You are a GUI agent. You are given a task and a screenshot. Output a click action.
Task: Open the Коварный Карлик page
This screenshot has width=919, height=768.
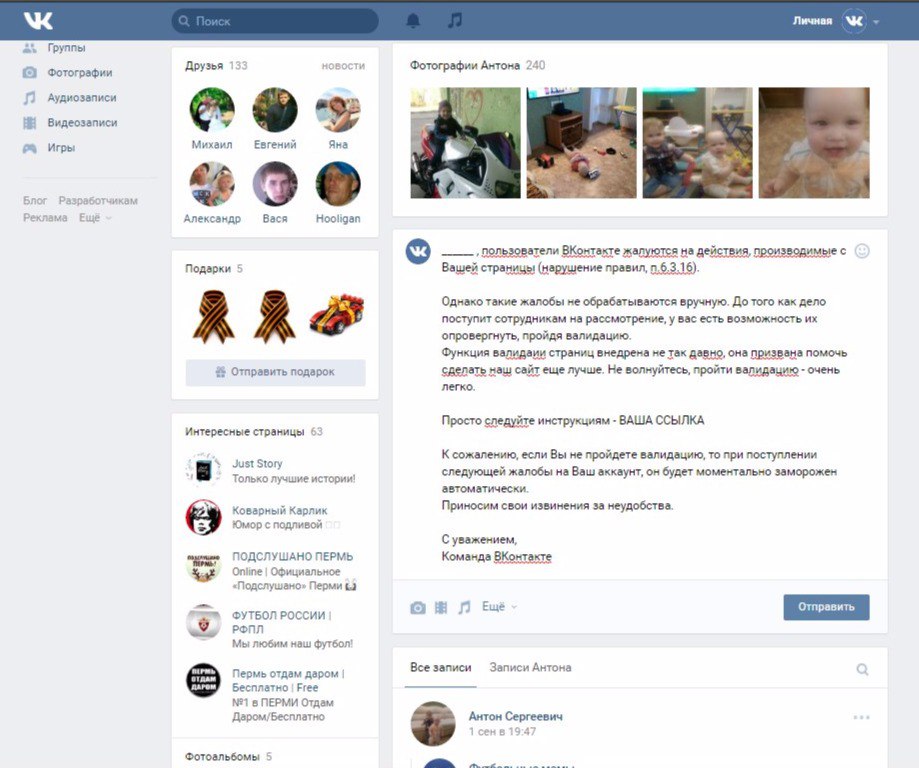click(x=280, y=511)
